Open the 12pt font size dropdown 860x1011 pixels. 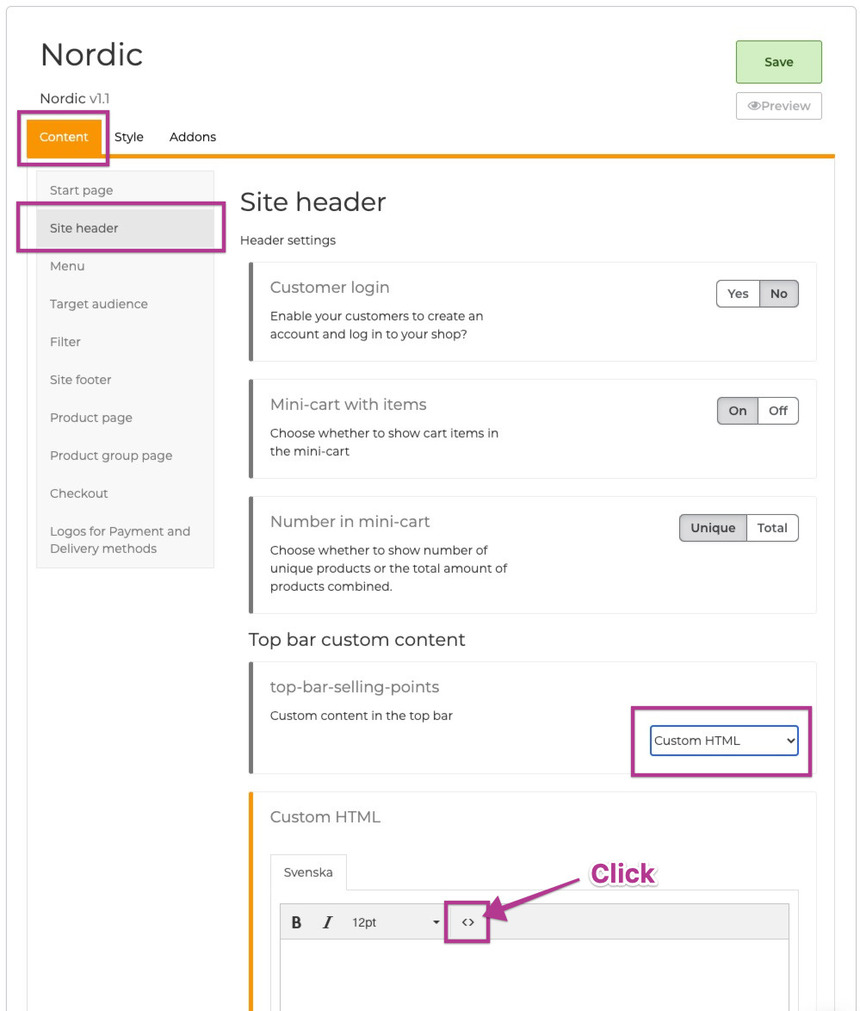tap(395, 922)
